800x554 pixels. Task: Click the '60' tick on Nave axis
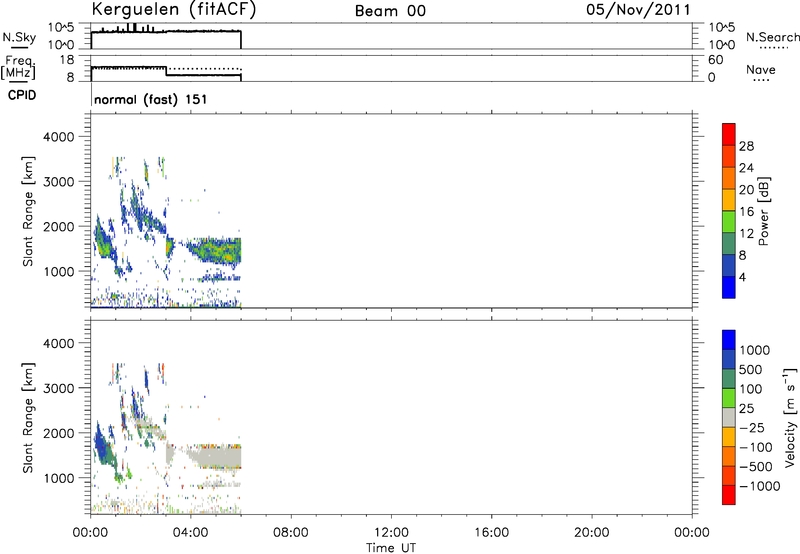[x=715, y=60]
